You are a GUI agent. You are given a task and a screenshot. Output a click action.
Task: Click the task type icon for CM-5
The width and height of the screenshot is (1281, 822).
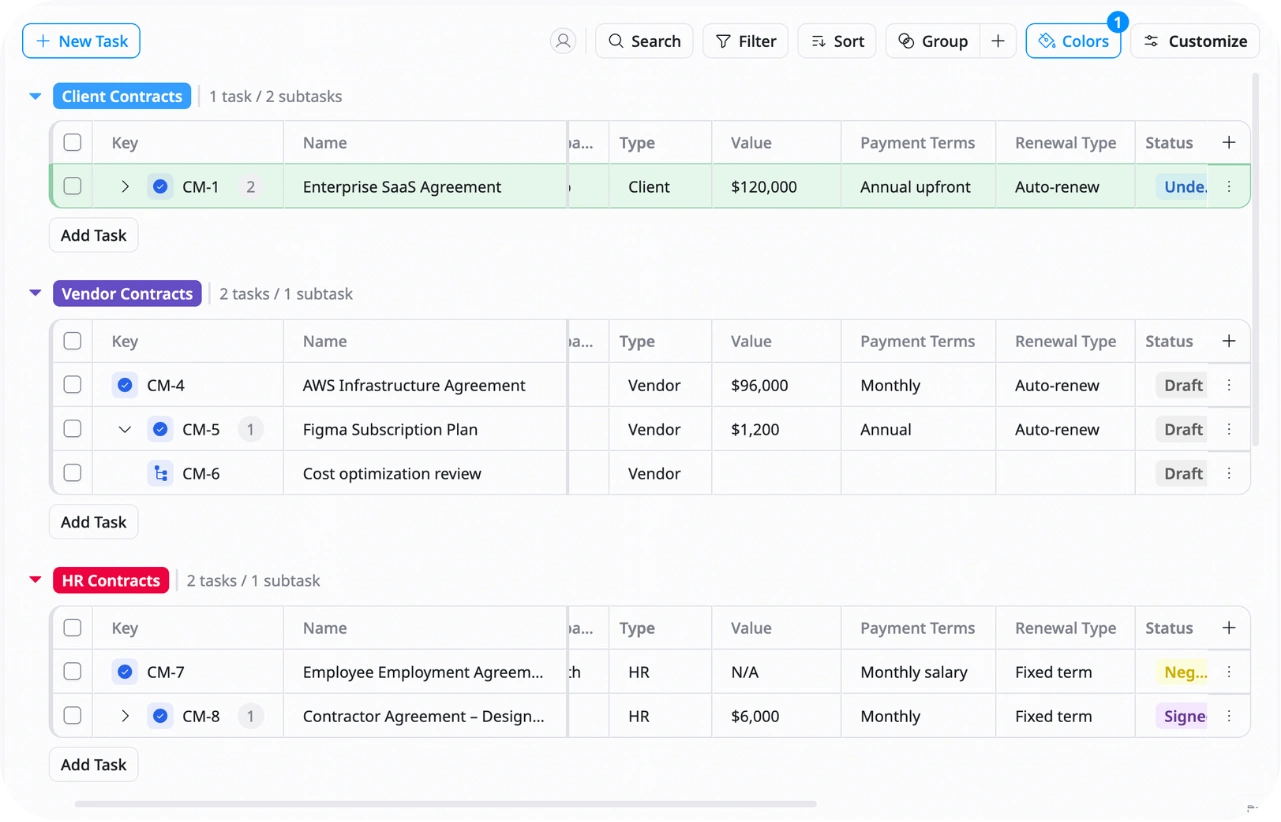tap(160, 429)
